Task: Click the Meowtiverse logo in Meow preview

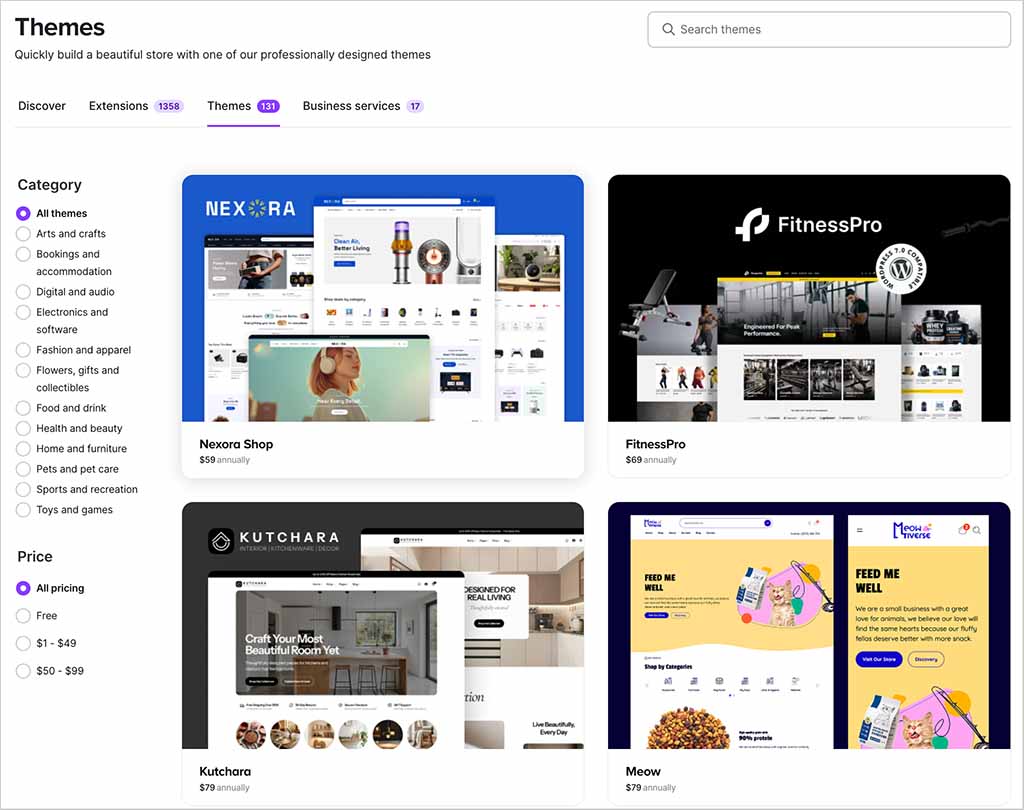Action: pyautogui.click(x=912, y=530)
